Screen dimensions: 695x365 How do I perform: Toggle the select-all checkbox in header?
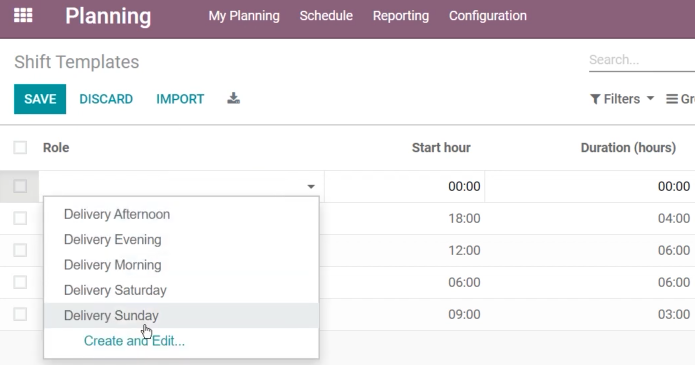tap(20, 147)
